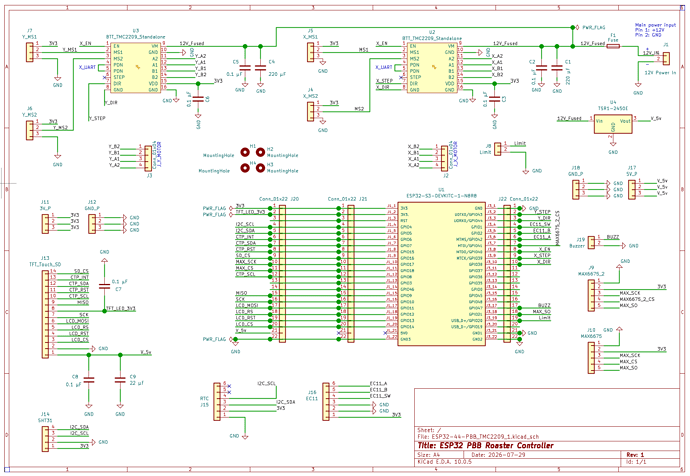
Task: Select the H2 mounting hole
Action: click(261, 152)
